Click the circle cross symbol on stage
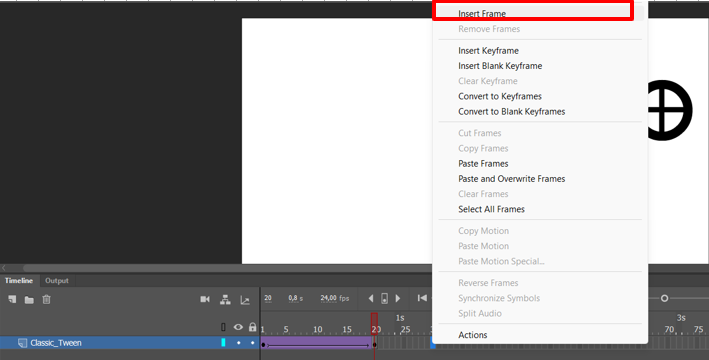This screenshot has height=360, width=709. click(670, 110)
